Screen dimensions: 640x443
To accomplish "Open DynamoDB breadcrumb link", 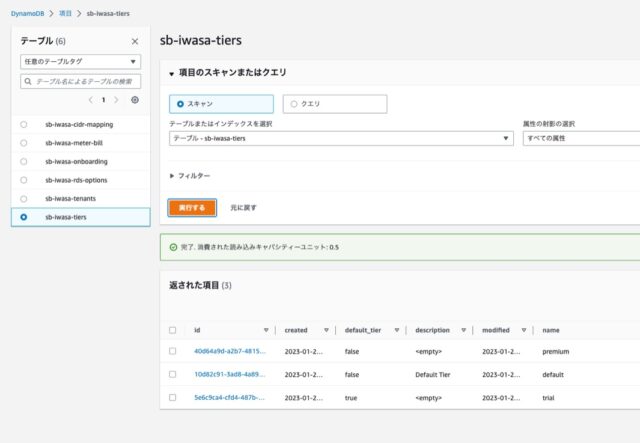I will pyautogui.click(x=27, y=13).
